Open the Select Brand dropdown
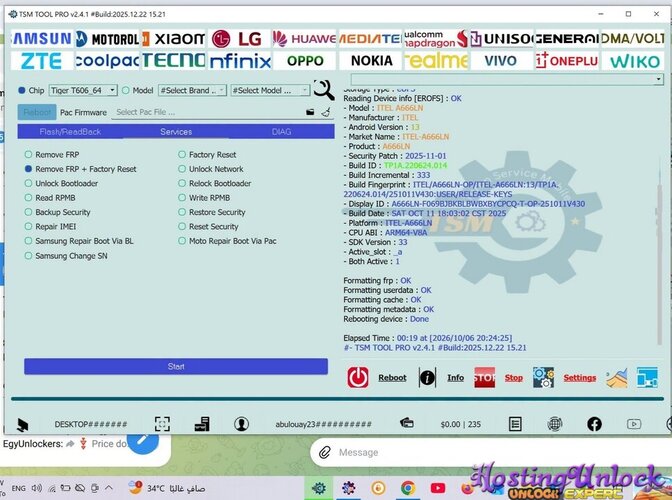This screenshot has height=500, width=672. coord(192,90)
